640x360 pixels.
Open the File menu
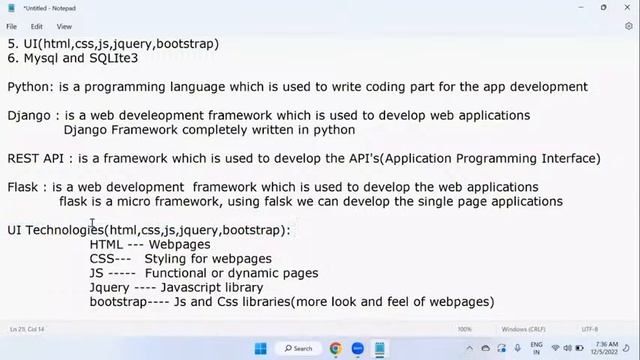point(11,27)
